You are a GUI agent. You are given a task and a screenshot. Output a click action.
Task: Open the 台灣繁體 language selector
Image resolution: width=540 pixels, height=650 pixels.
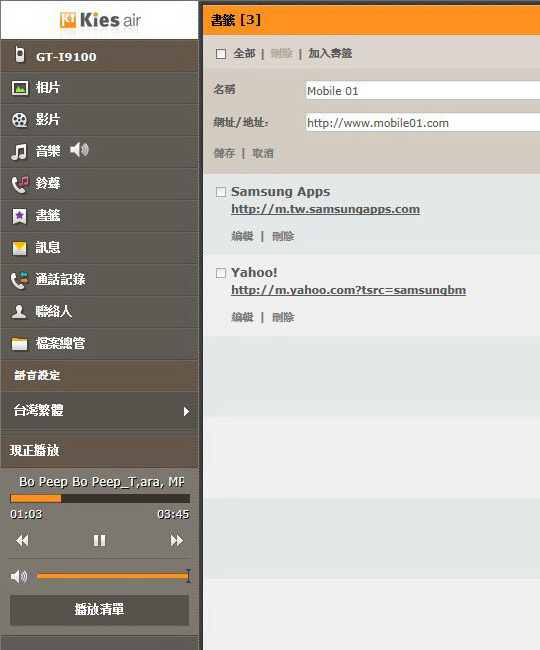[99, 411]
